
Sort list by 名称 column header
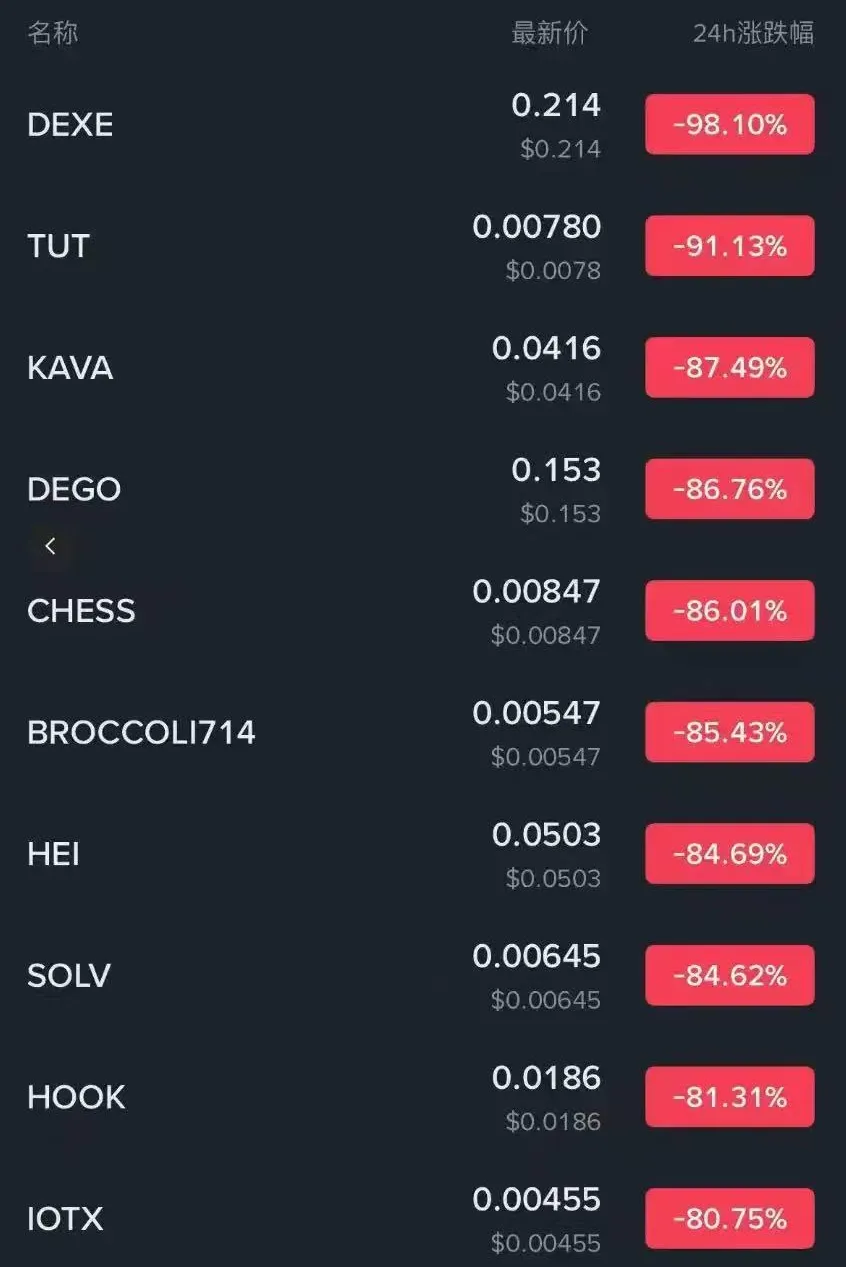click(x=52, y=33)
